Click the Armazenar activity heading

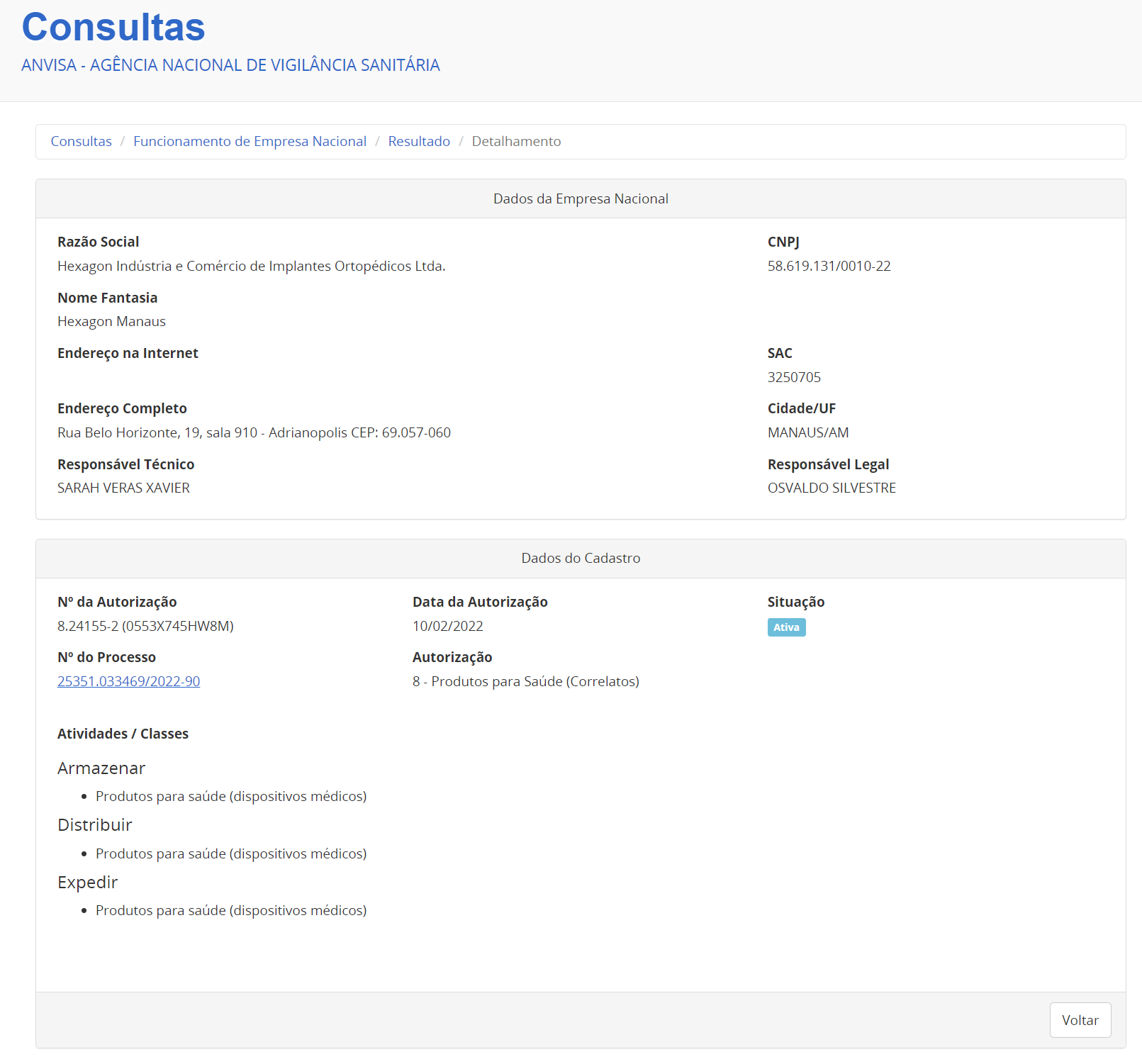[101, 768]
